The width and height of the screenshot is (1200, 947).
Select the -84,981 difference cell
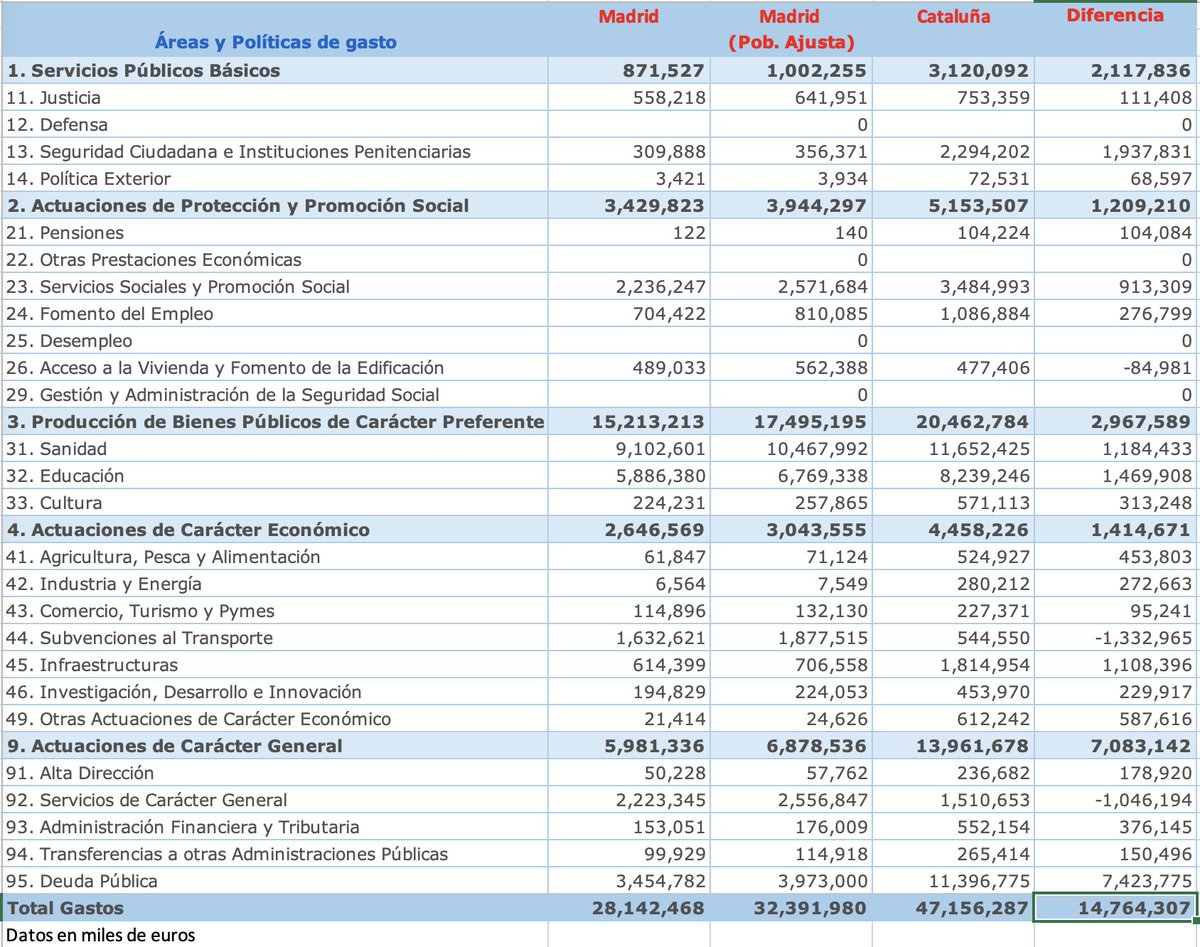(x=1156, y=367)
